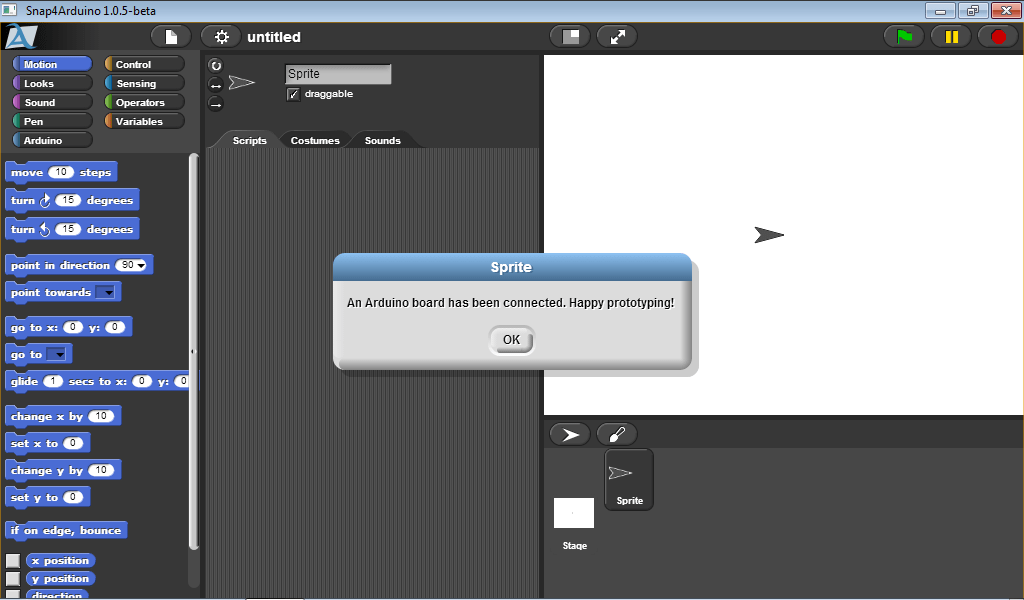Click the green flag run button
The height and width of the screenshot is (600, 1024).
904,37
